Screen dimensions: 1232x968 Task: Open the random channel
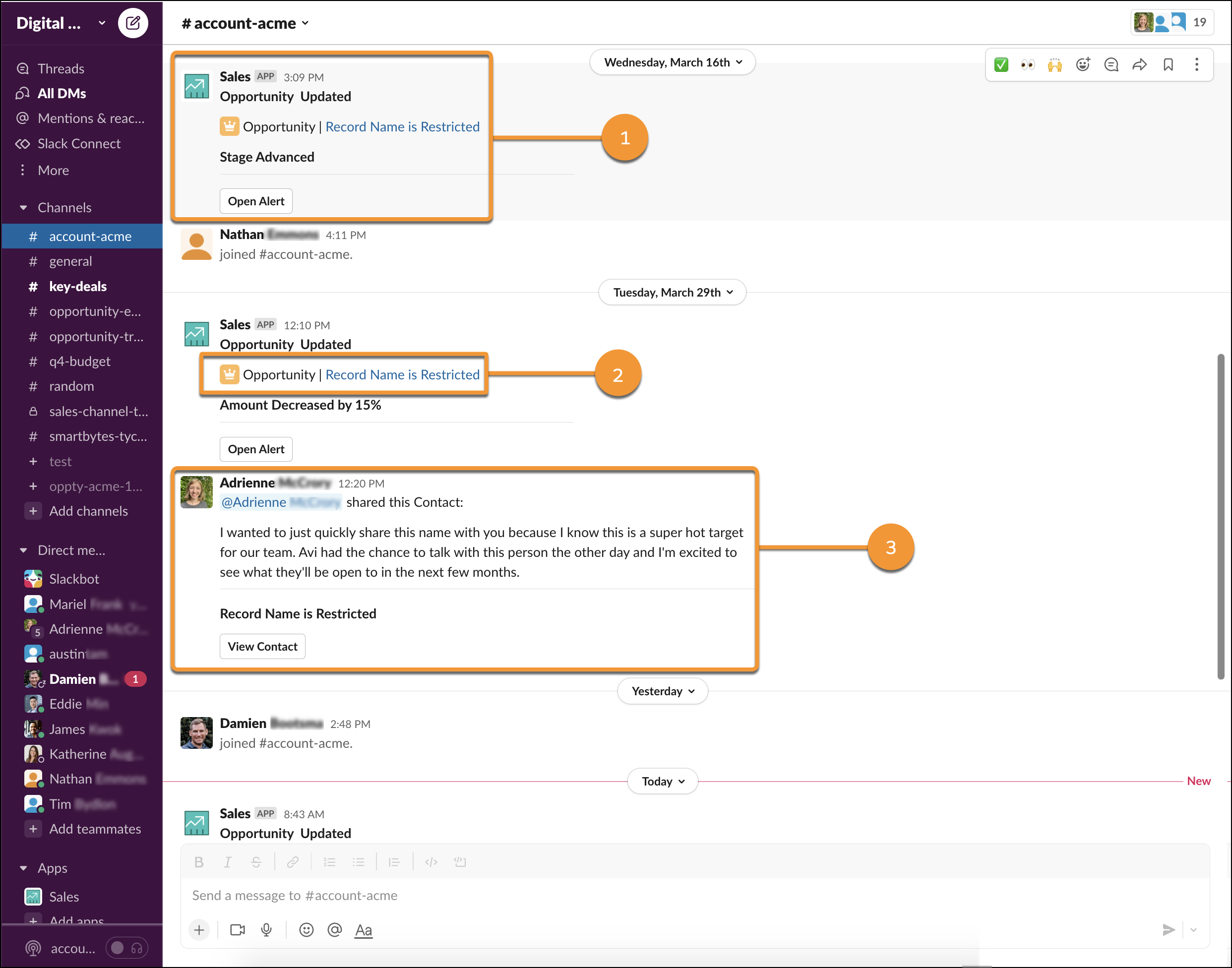click(82, 386)
